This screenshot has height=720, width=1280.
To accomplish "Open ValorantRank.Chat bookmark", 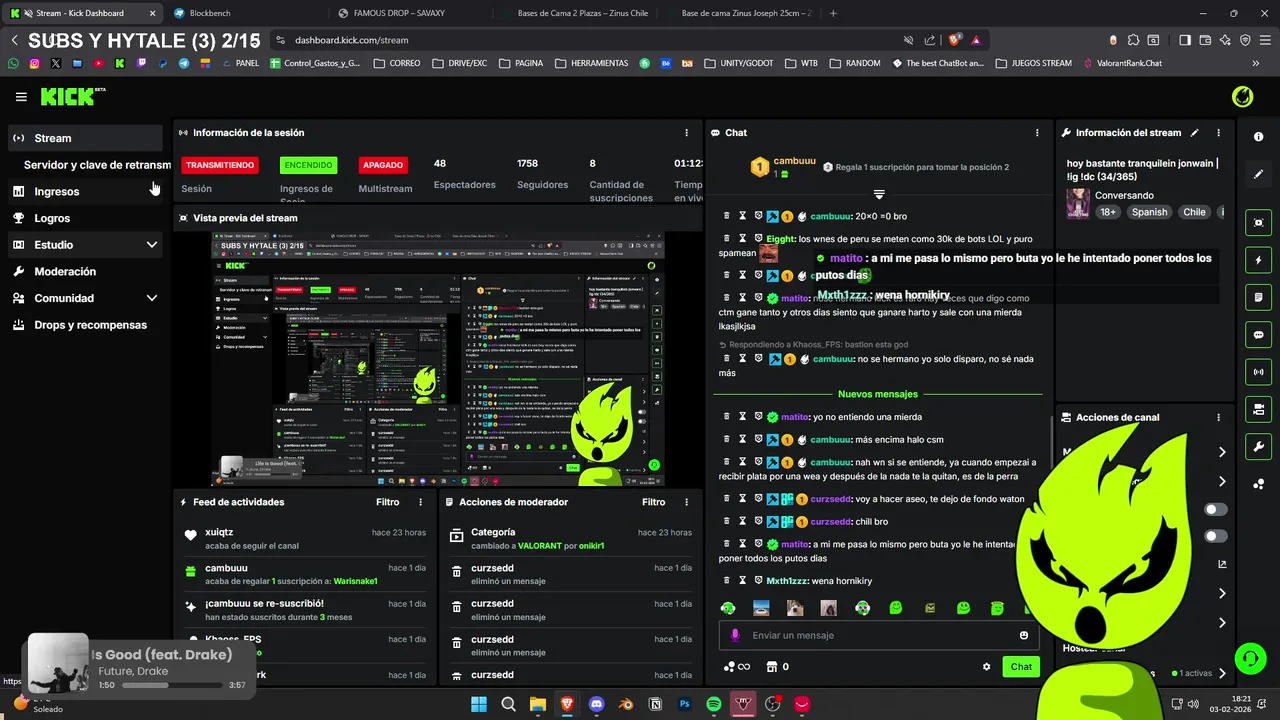I will click(x=1122, y=63).
